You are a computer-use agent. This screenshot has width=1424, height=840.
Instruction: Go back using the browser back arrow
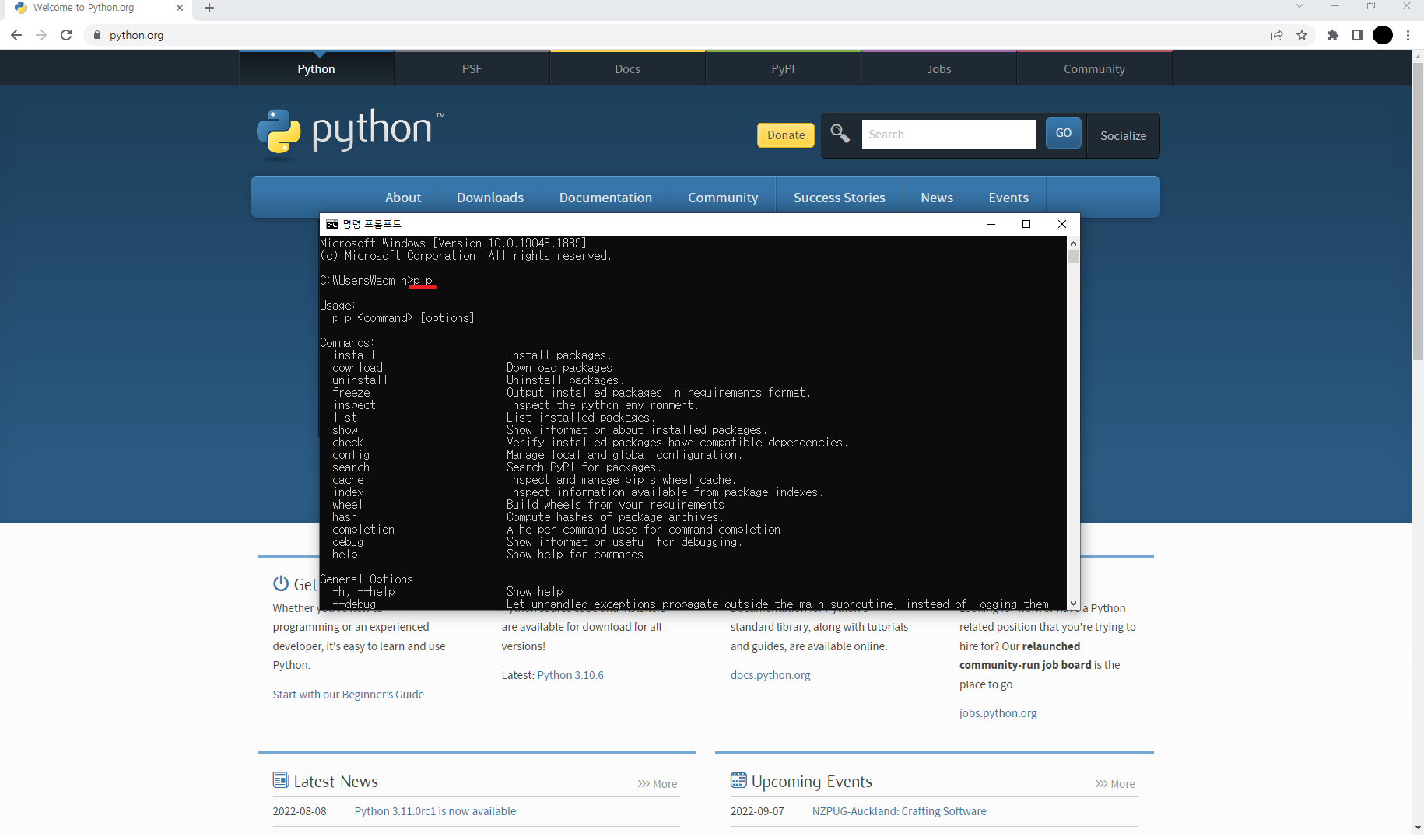click(x=16, y=35)
